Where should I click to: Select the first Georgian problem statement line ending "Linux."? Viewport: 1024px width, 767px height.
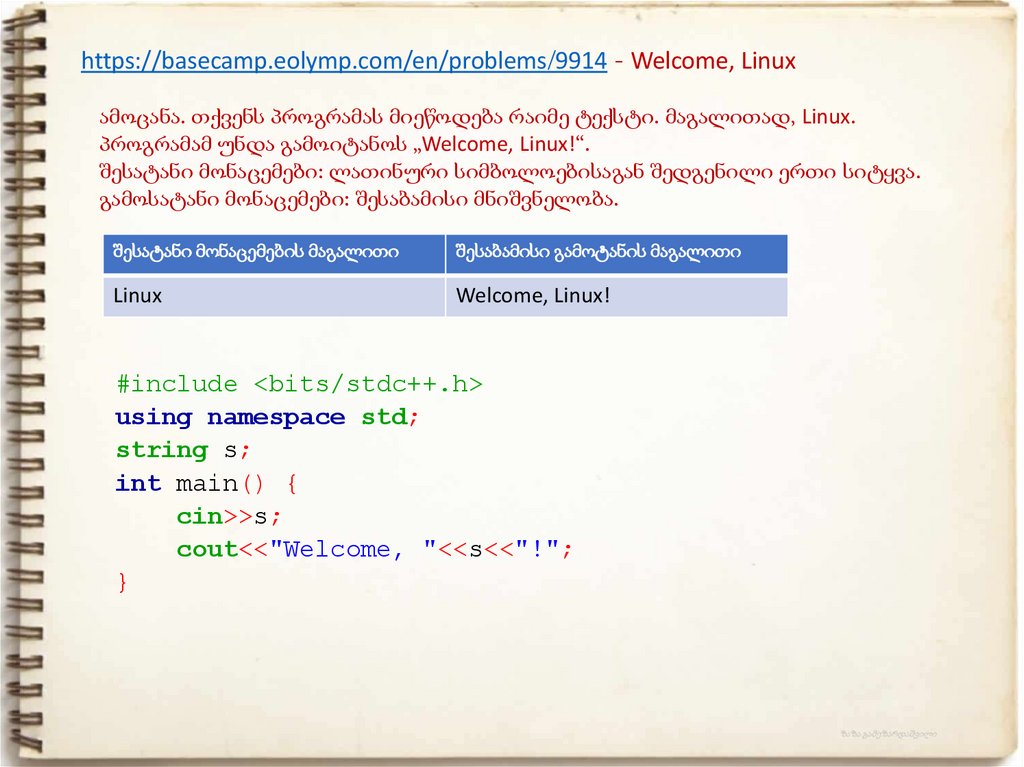pos(477,118)
